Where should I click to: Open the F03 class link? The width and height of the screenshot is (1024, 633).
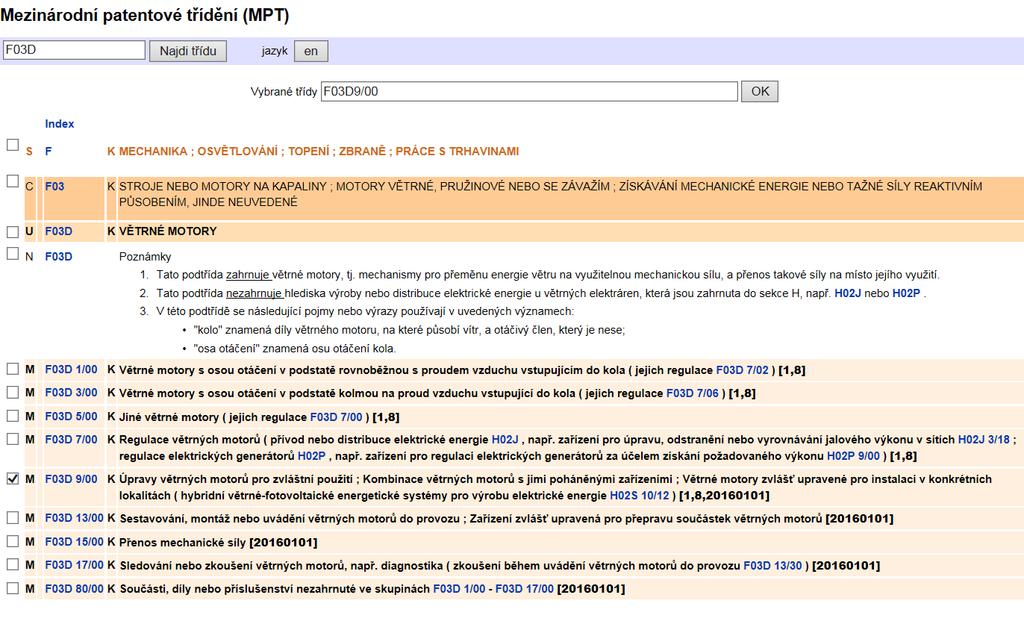point(55,186)
